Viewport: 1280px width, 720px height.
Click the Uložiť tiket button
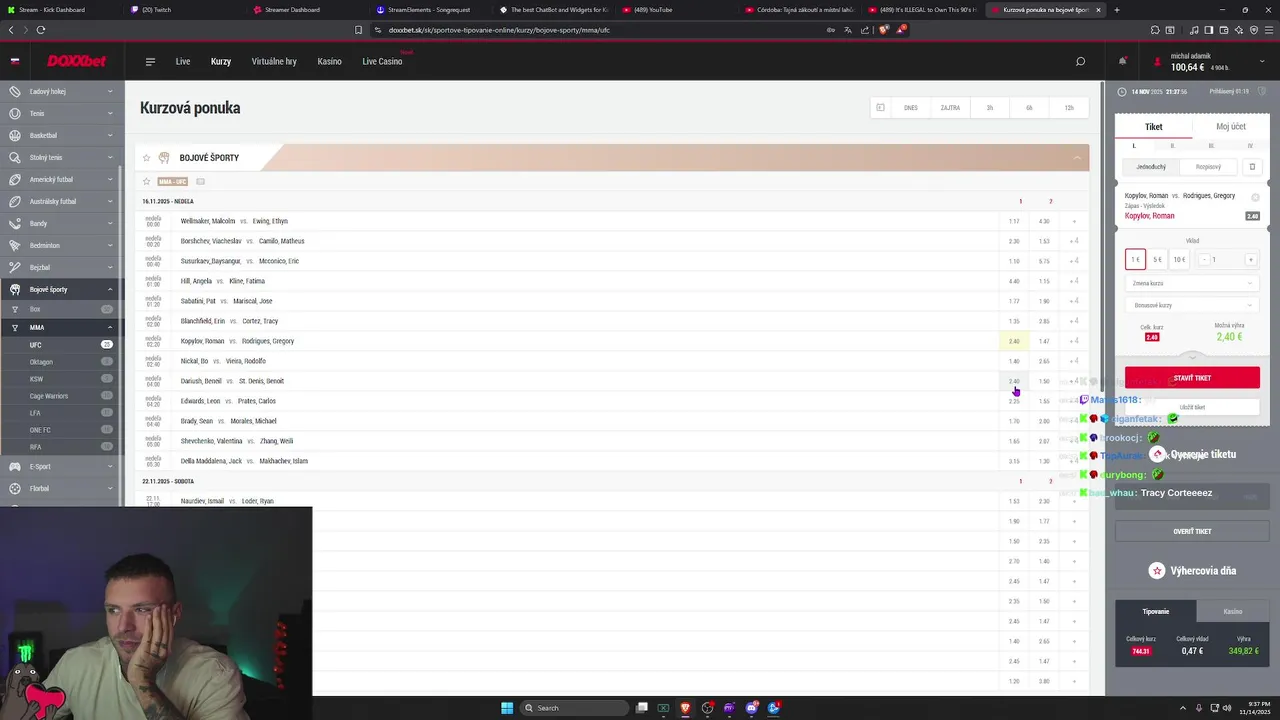[1192, 407]
